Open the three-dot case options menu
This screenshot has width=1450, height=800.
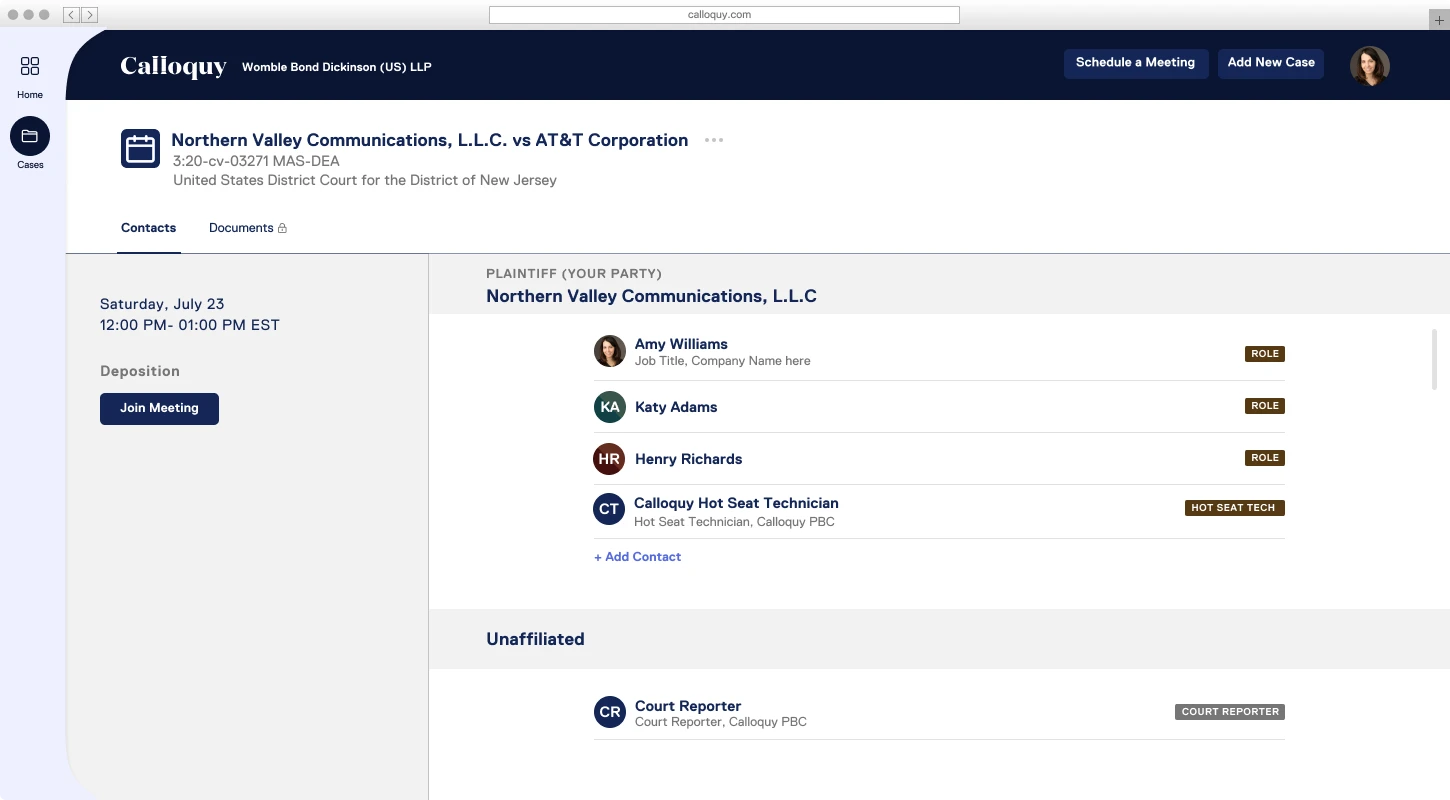(x=713, y=140)
